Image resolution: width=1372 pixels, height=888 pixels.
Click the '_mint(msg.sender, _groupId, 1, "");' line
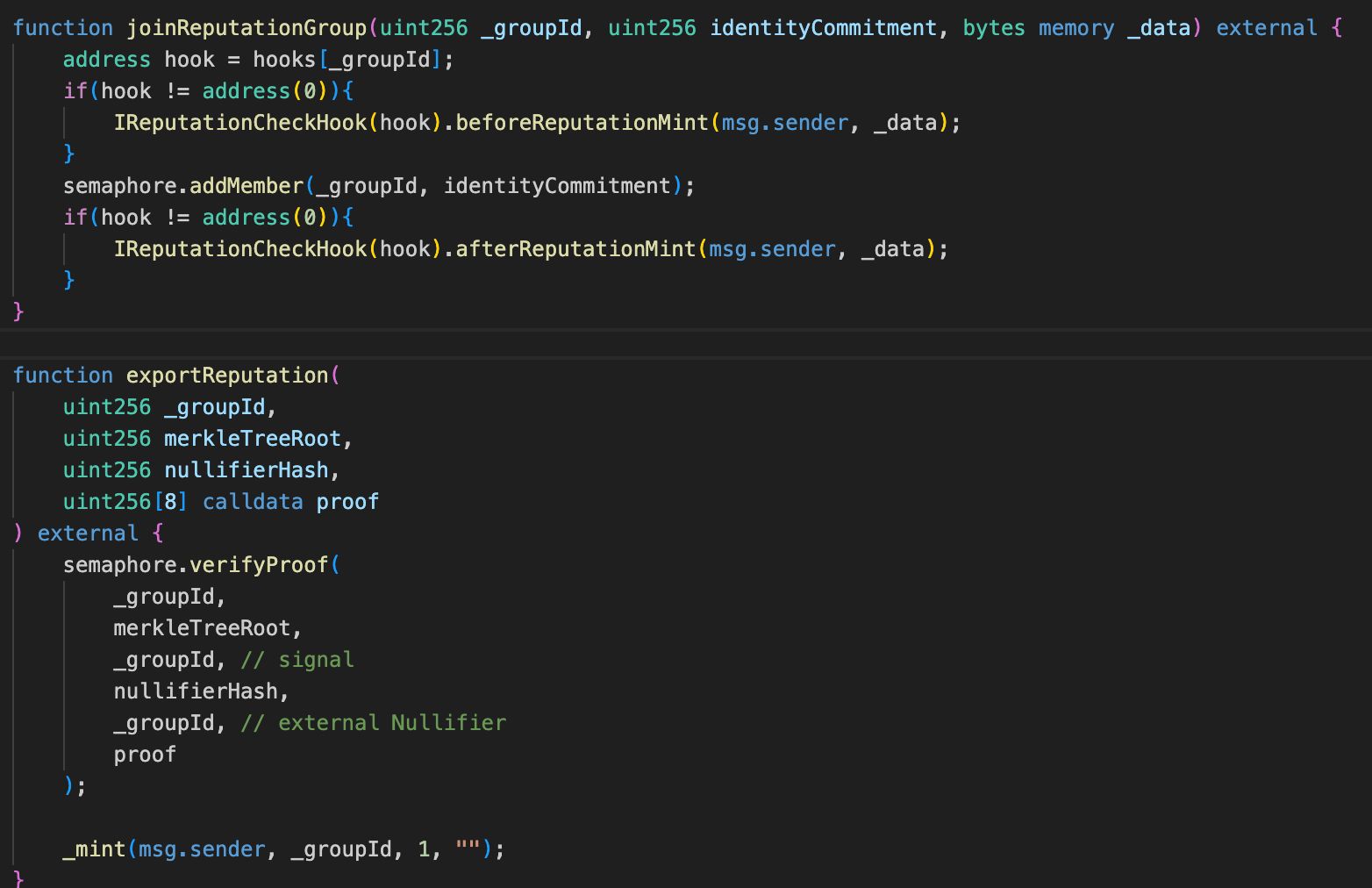(x=284, y=849)
